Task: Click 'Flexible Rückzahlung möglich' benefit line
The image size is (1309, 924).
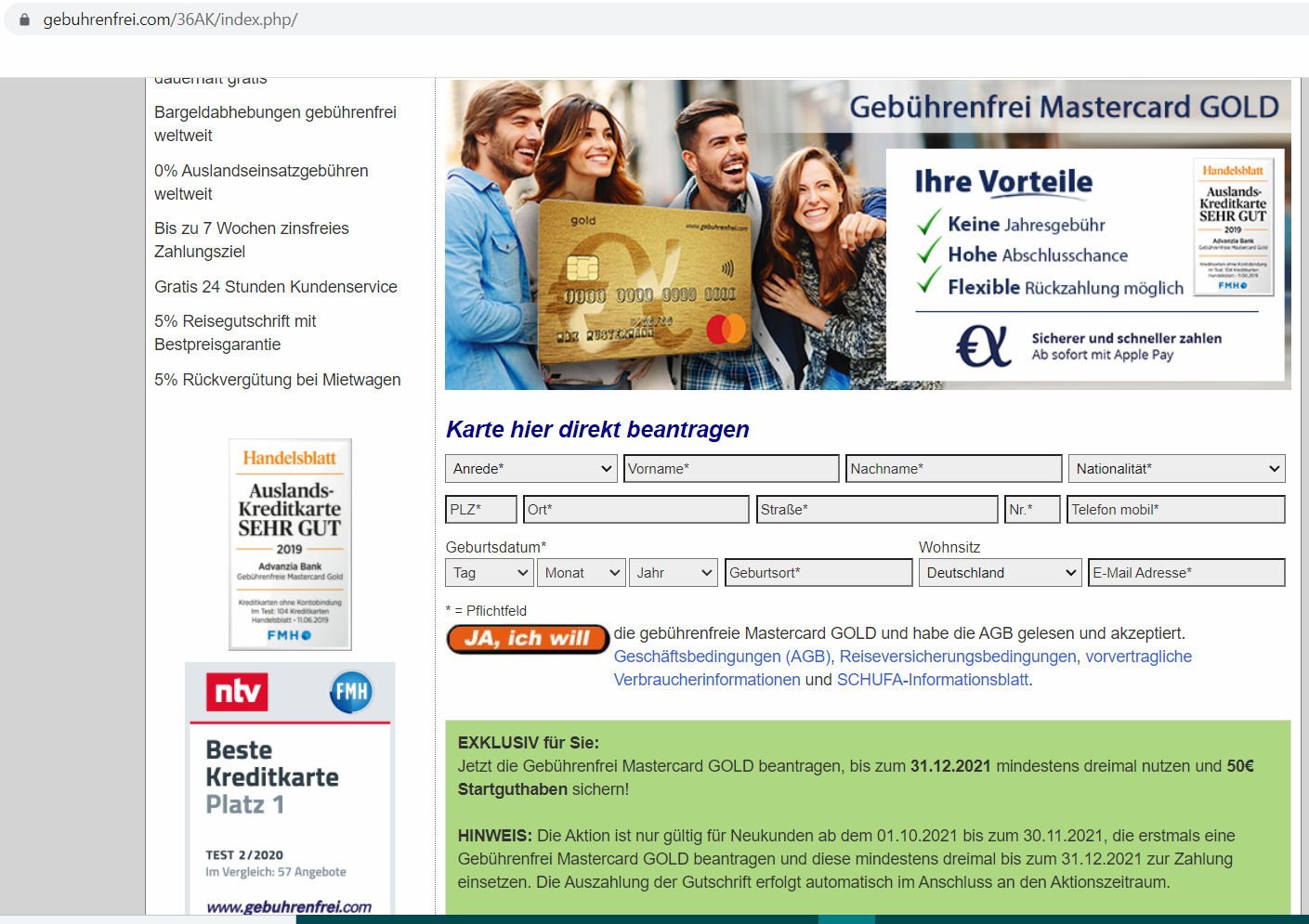Action: (x=1066, y=287)
